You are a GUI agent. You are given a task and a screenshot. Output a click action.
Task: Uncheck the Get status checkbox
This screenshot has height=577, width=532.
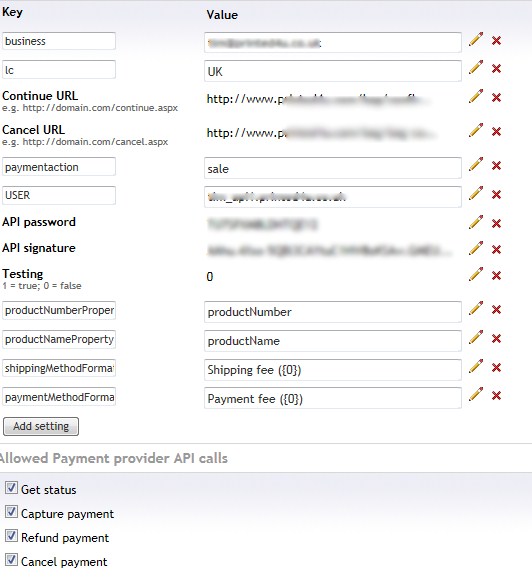11,488
